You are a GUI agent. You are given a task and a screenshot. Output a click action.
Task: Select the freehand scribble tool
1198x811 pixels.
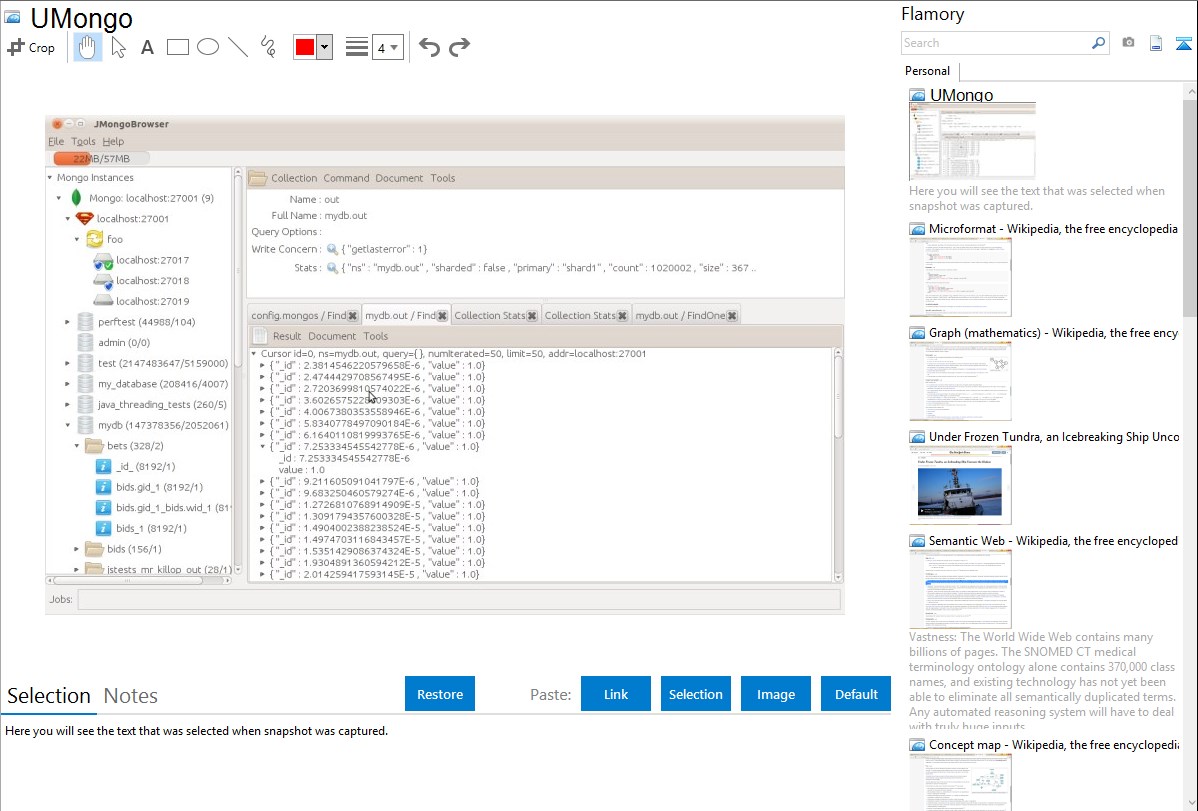click(268, 47)
